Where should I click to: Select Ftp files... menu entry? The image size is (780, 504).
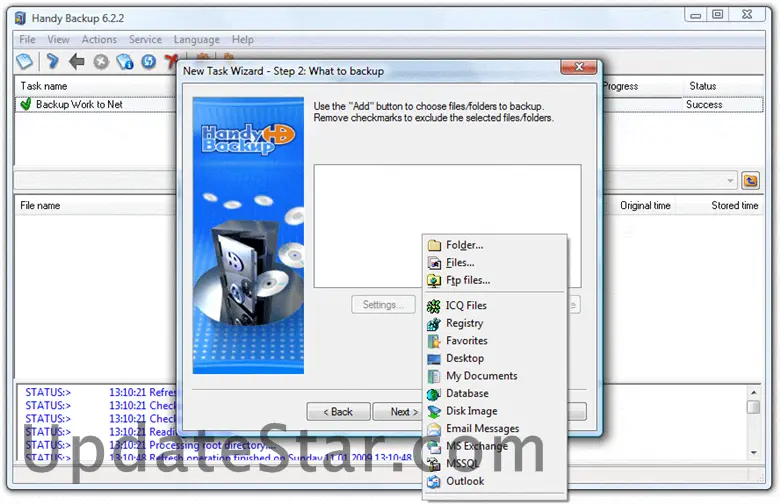[x=495, y=281]
